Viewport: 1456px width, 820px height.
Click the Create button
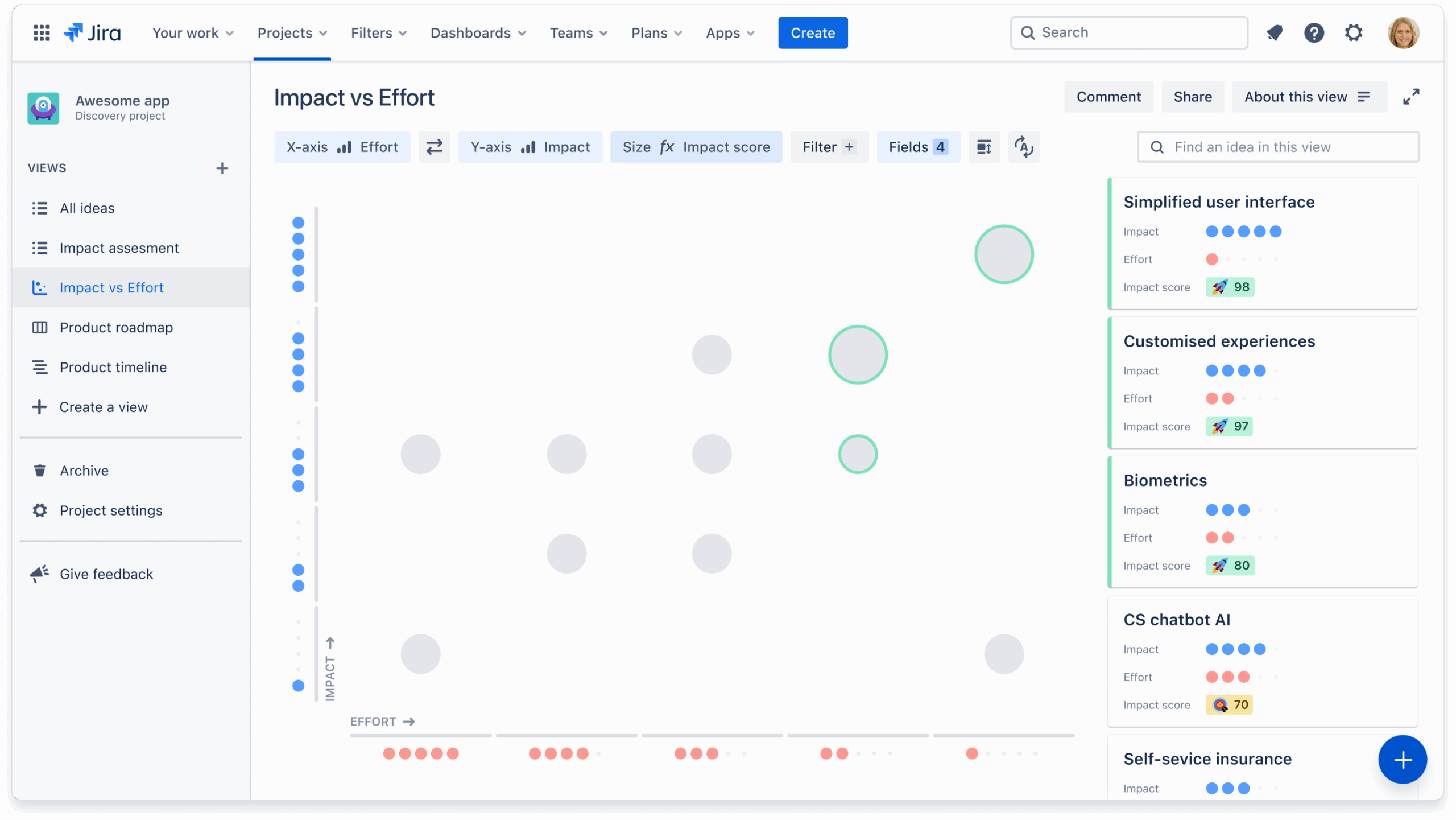[x=813, y=32]
